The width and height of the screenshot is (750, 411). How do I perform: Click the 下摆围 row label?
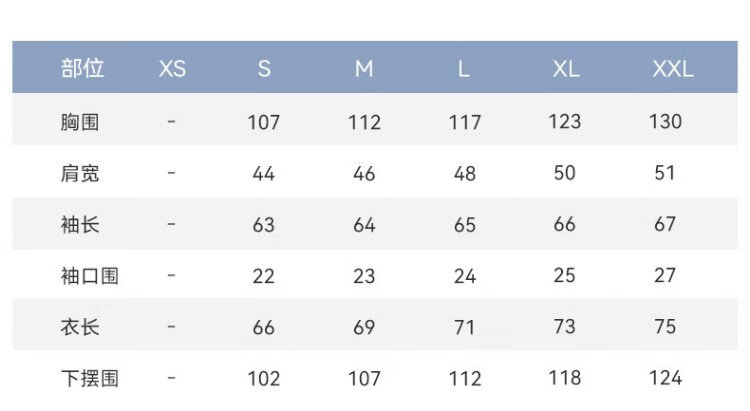(x=89, y=378)
